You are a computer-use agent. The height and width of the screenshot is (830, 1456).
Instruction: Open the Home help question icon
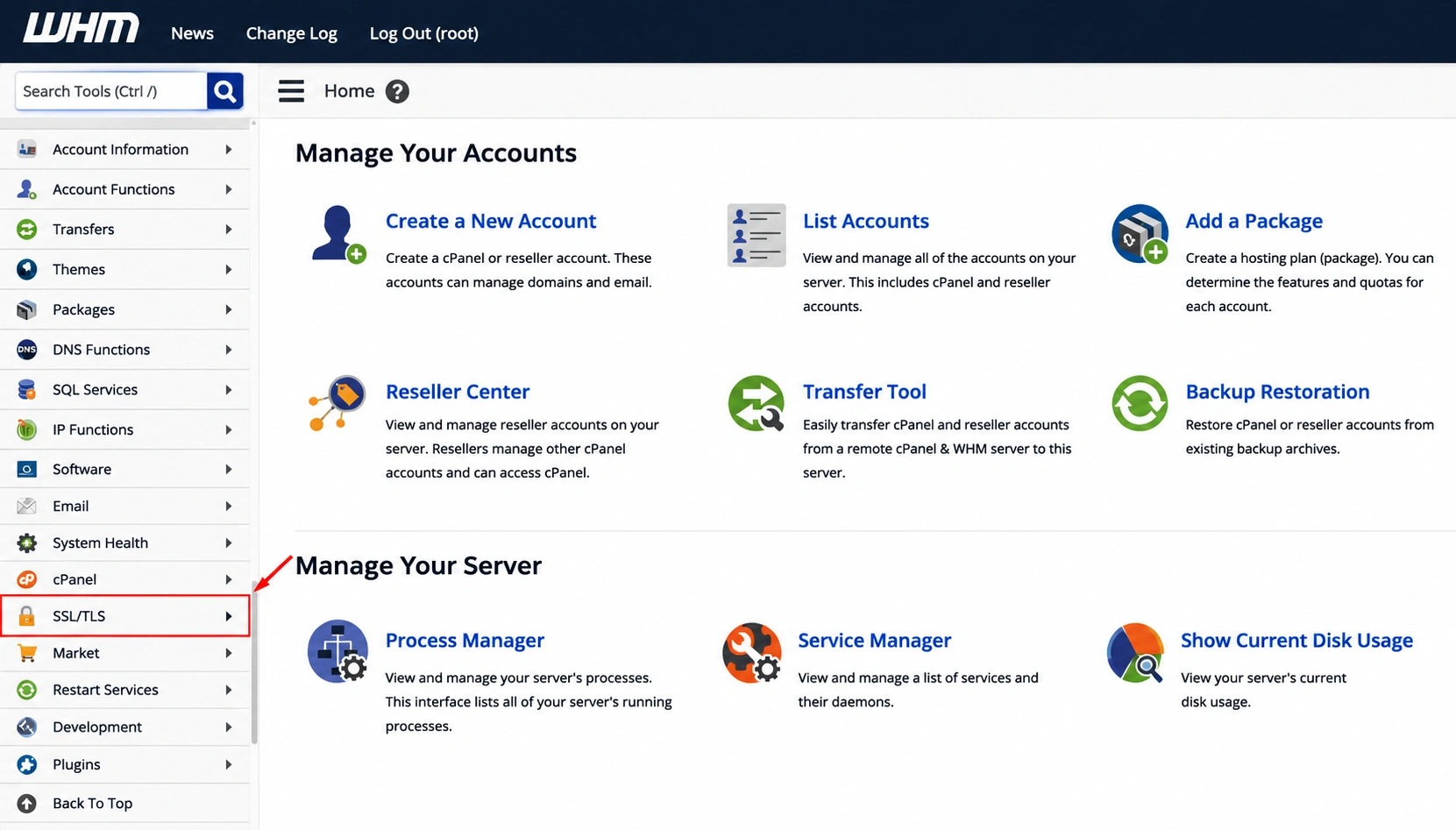[397, 91]
